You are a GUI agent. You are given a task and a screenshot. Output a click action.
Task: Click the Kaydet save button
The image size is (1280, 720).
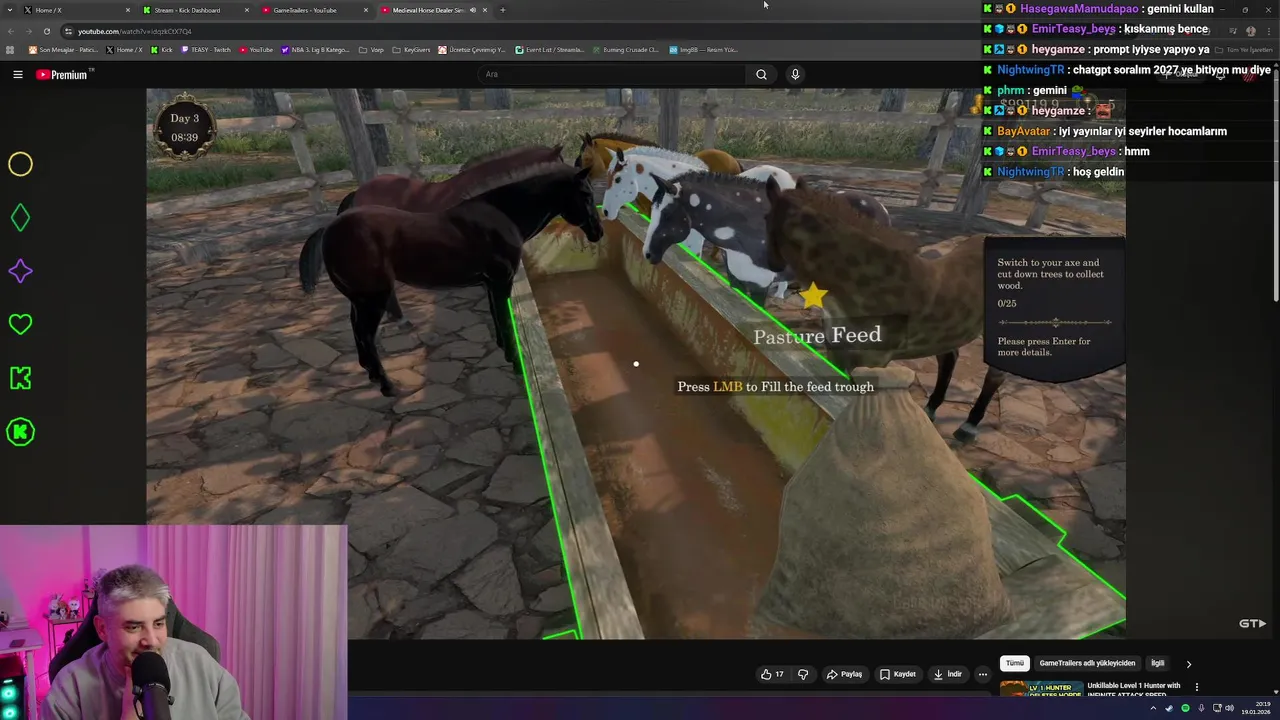pyautogui.click(x=897, y=674)
